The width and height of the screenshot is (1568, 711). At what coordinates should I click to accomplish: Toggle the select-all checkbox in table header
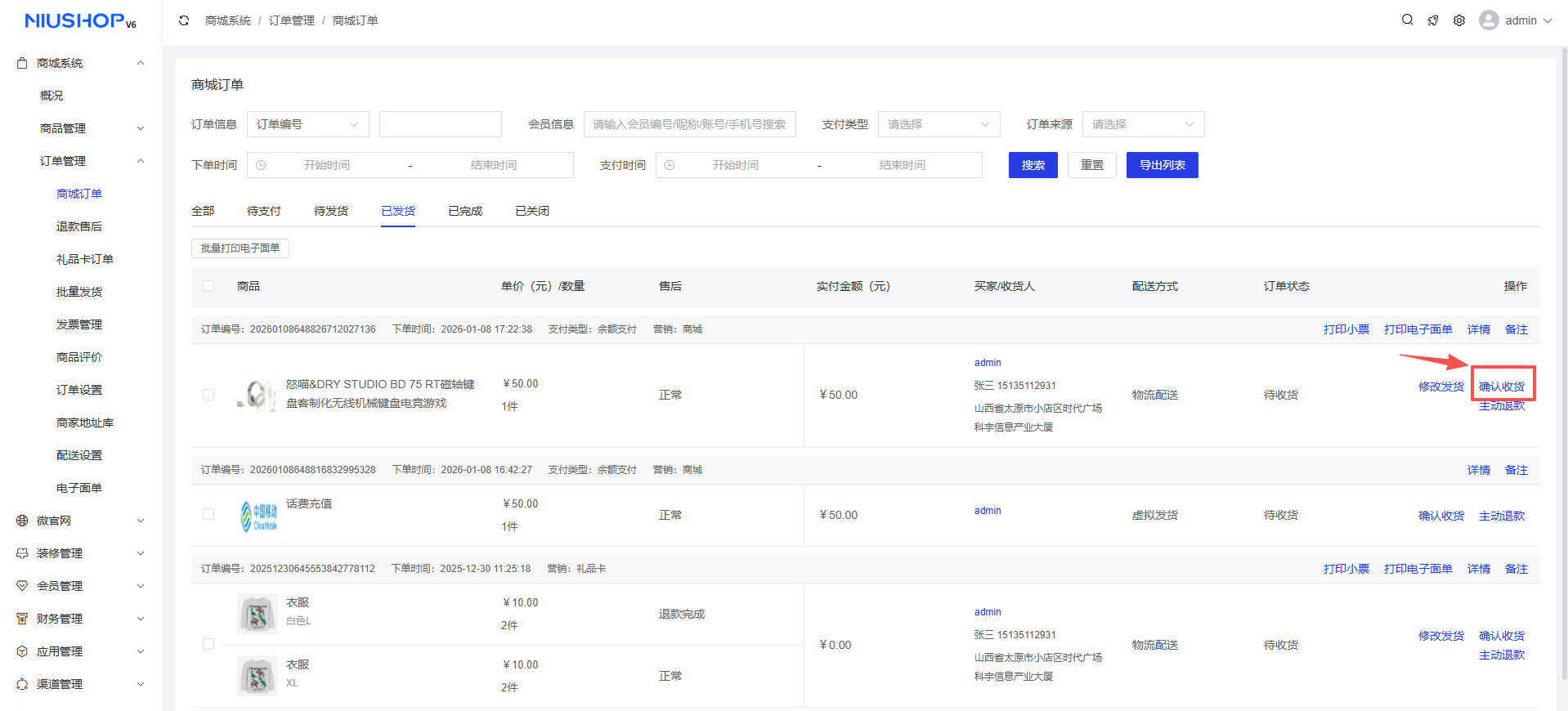(208, 286)
